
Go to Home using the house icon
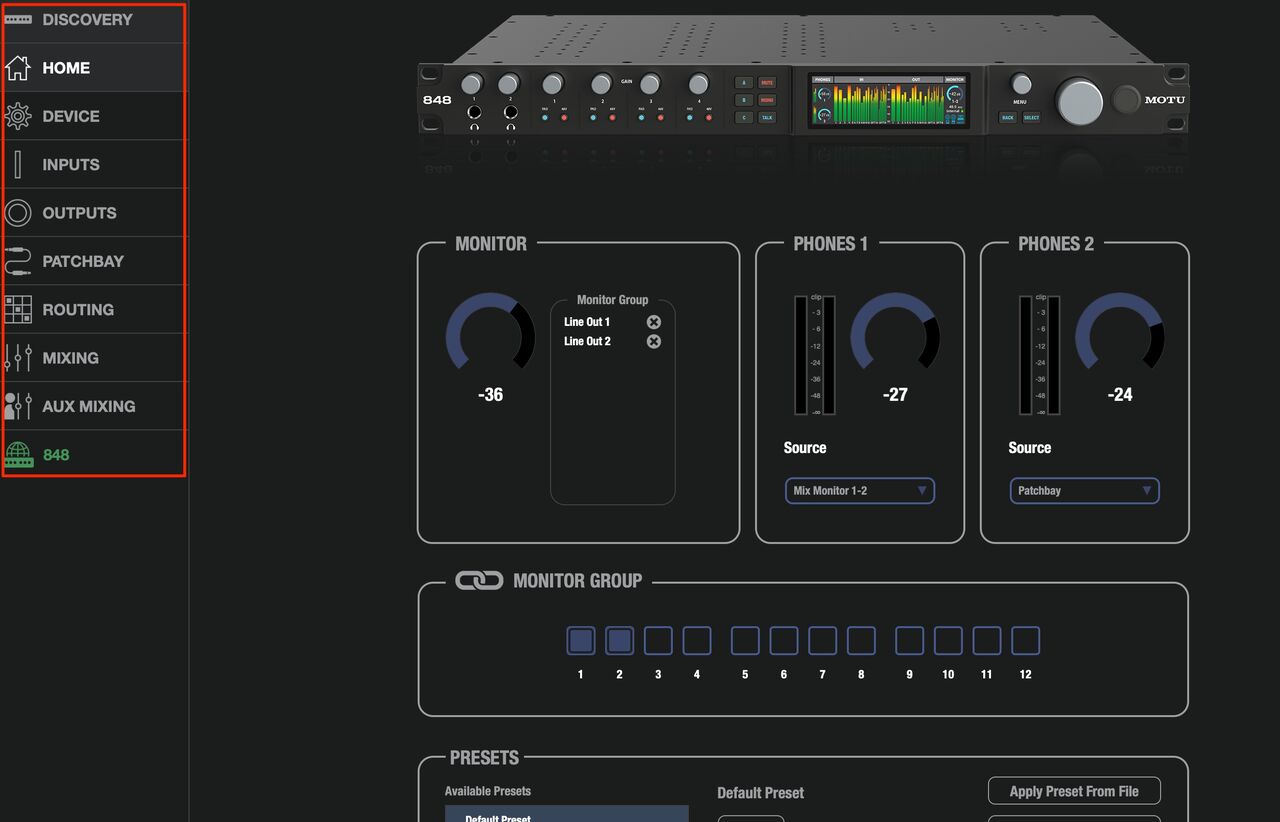[x=17, y=68]
